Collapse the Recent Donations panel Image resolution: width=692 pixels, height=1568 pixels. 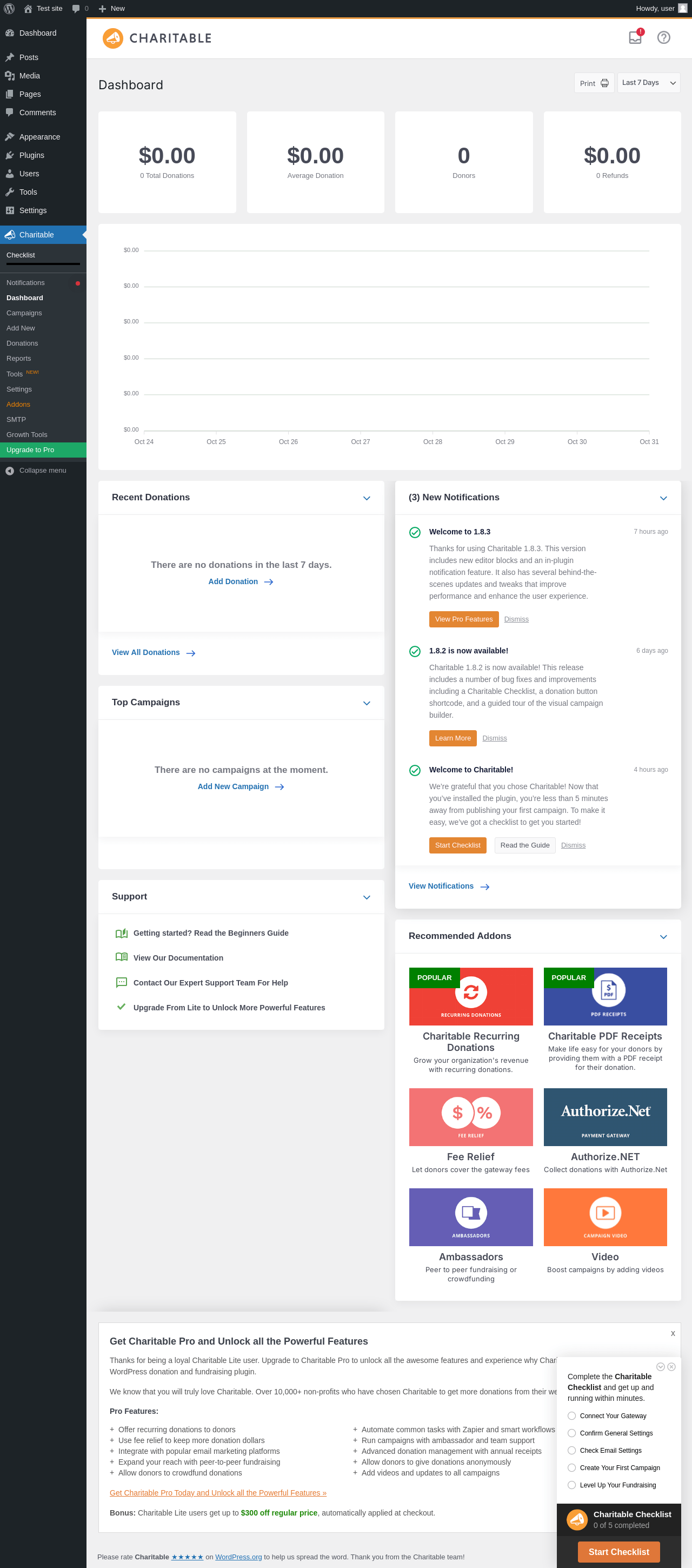pyautogui.click(x=367, y=498)
